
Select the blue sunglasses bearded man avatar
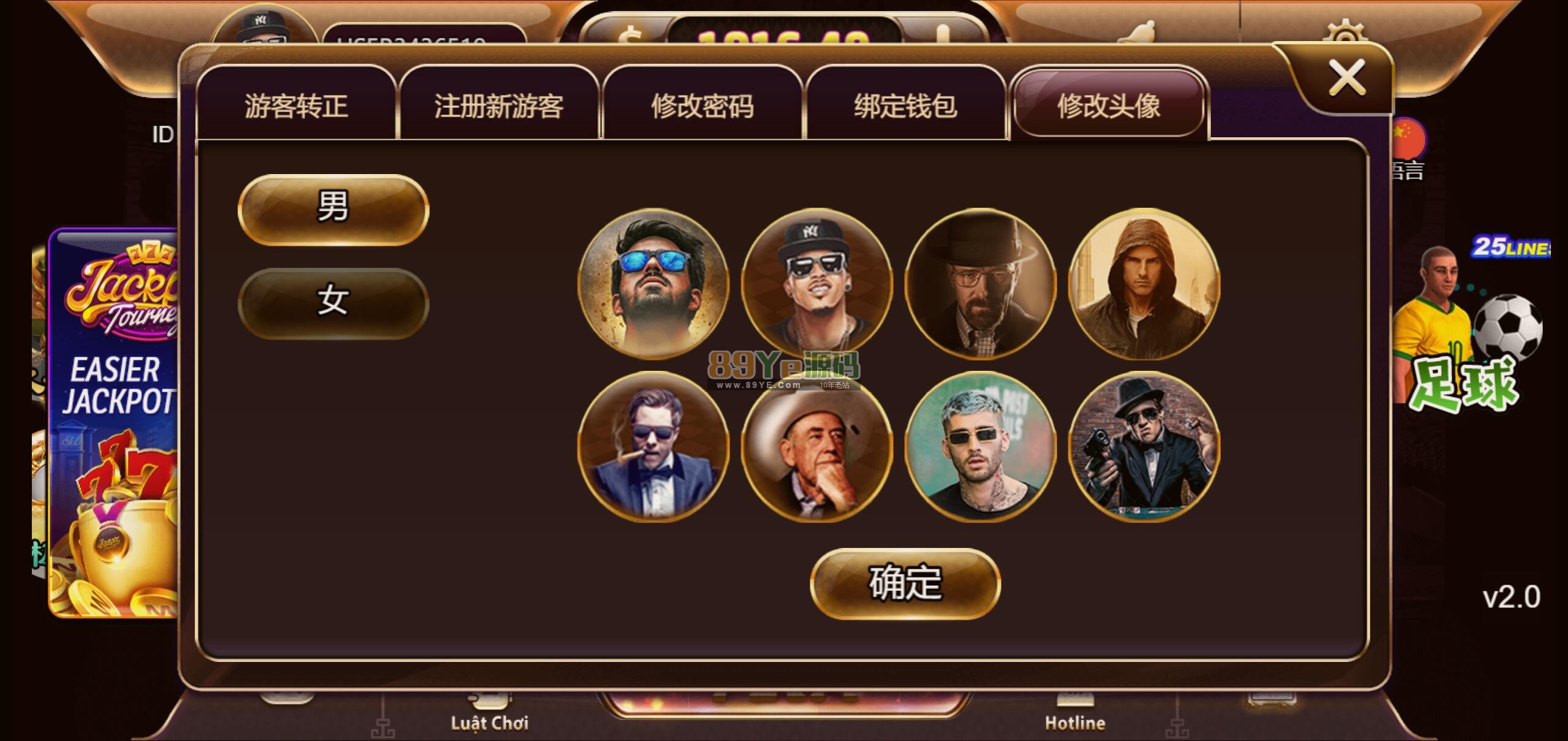(654, 284)
